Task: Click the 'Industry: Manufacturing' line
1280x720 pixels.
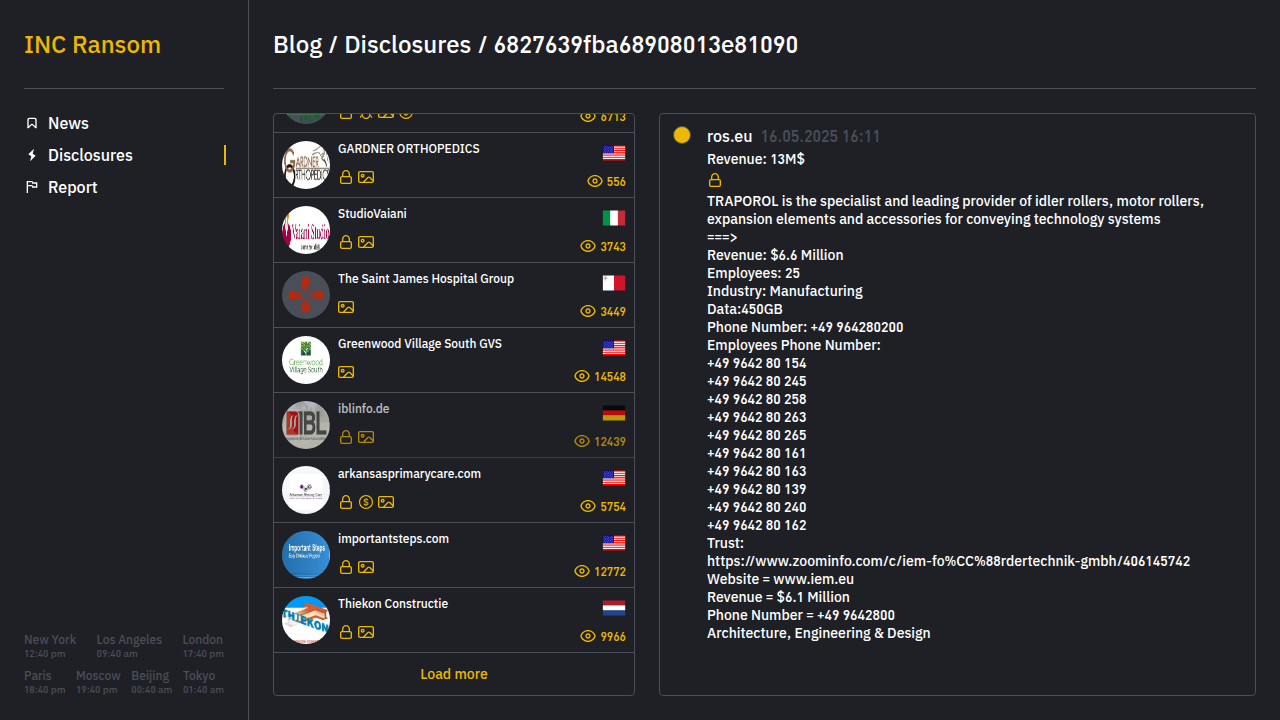Action: (x=785, y=291)
